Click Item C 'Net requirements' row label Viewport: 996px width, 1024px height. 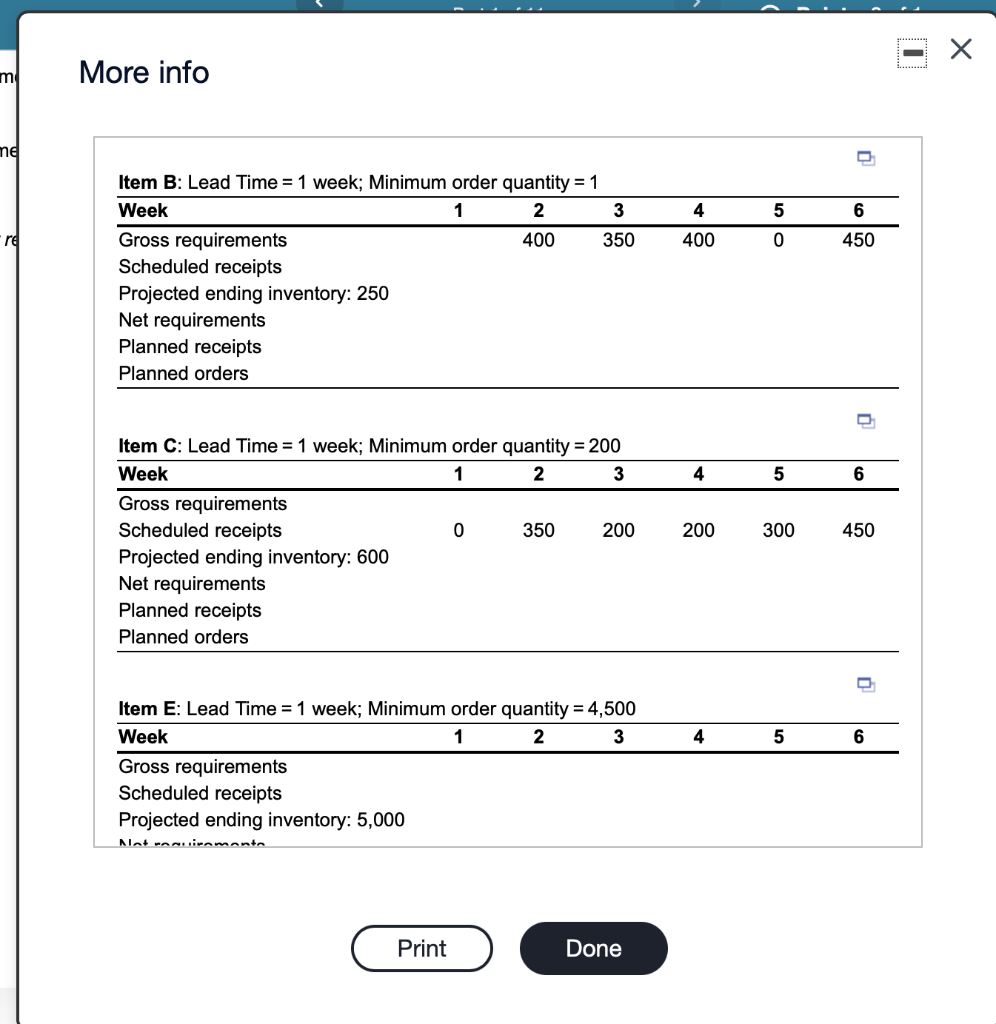(192, 584)
